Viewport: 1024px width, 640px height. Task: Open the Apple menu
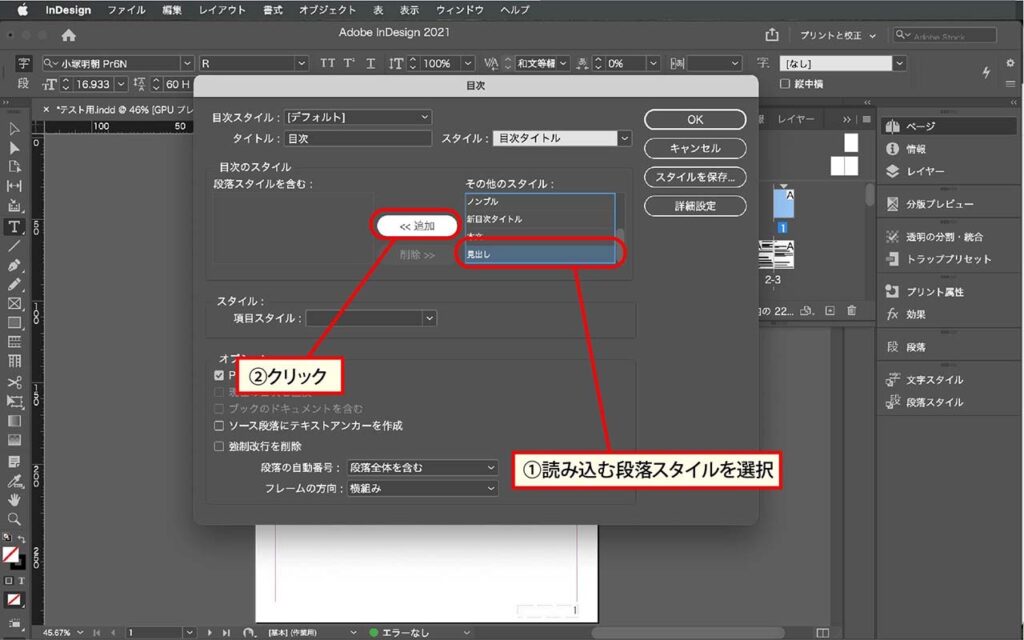pyautogui.click(x=22, y=10)
